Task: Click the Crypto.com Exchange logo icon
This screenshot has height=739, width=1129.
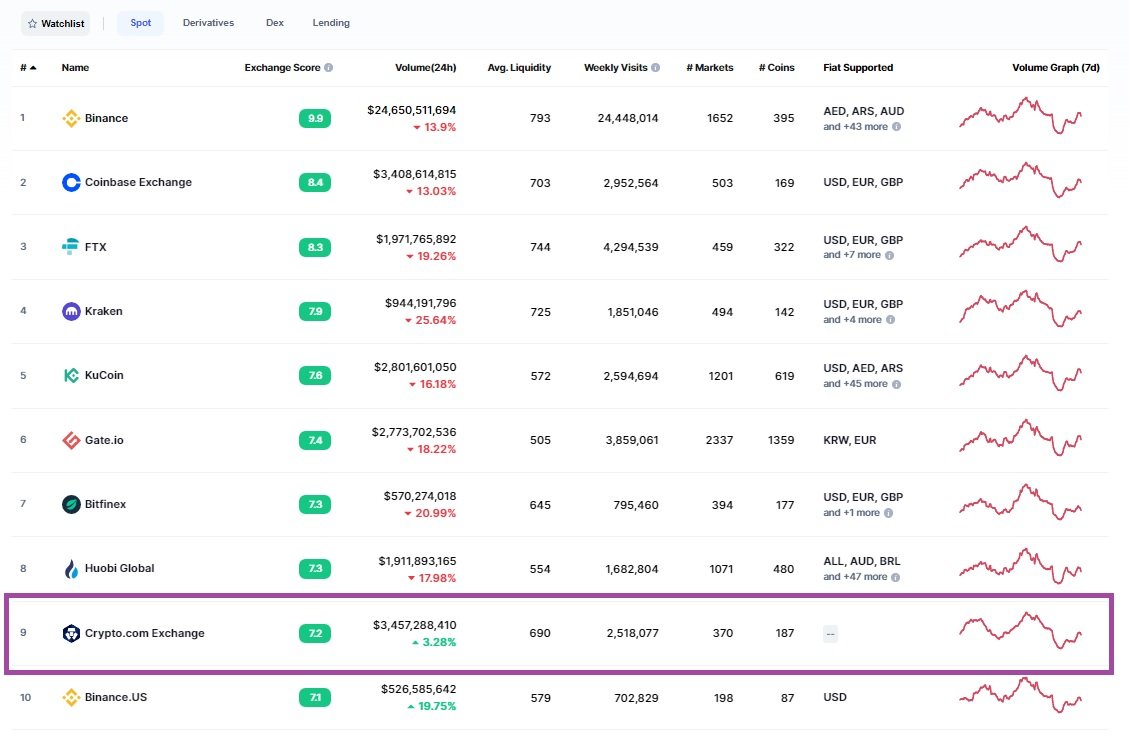Action: pyautogui.click(x=71, y=633)
